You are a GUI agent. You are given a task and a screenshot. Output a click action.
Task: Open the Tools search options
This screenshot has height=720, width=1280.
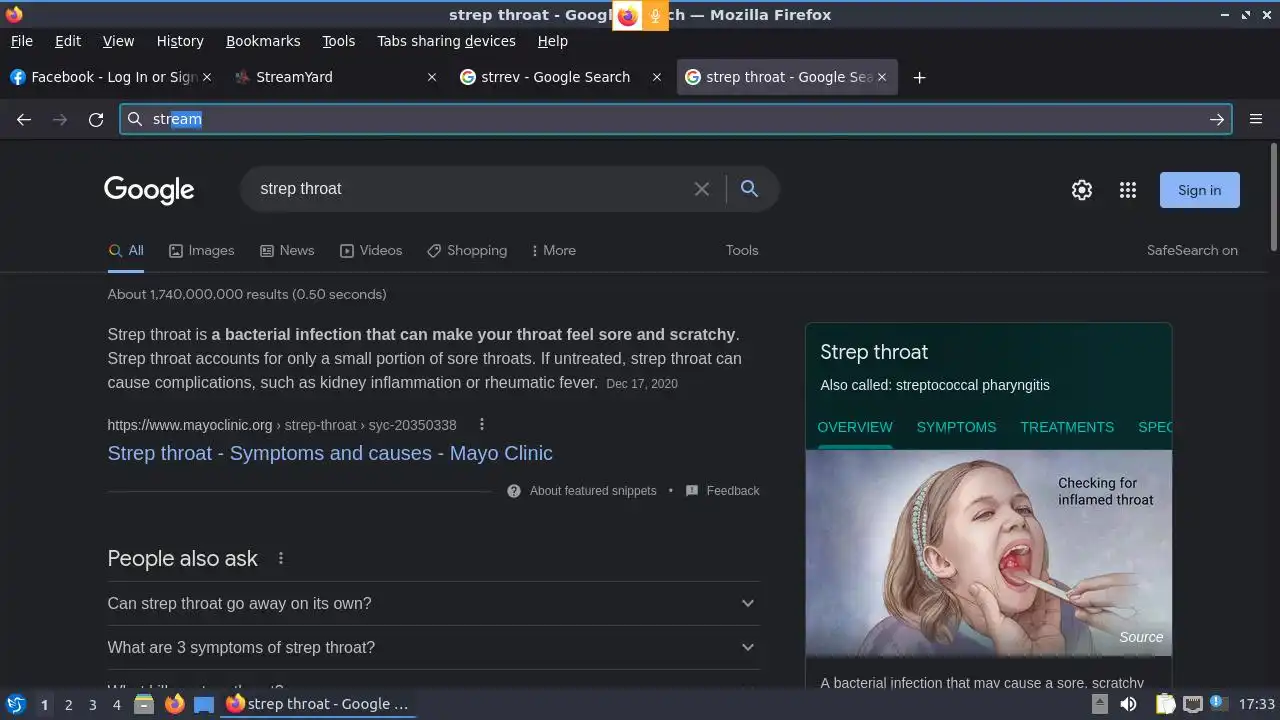[x=742, y=250]
